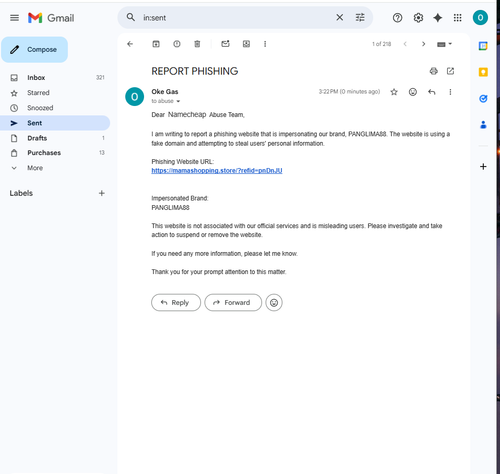Click the Forward button
500x474 pixels.
(233, 303)
